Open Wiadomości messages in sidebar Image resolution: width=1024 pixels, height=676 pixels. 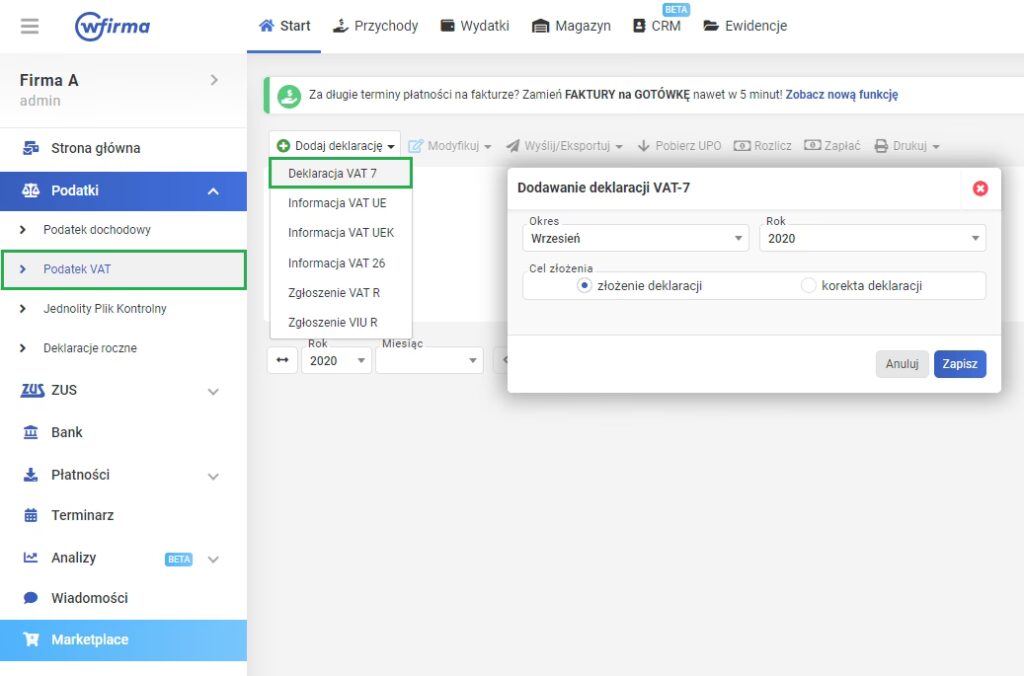(x=89, y=598)
